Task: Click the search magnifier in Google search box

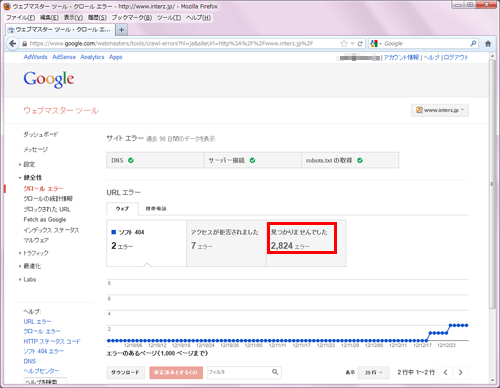Action: pyautogui.click(x=473, y=43)
